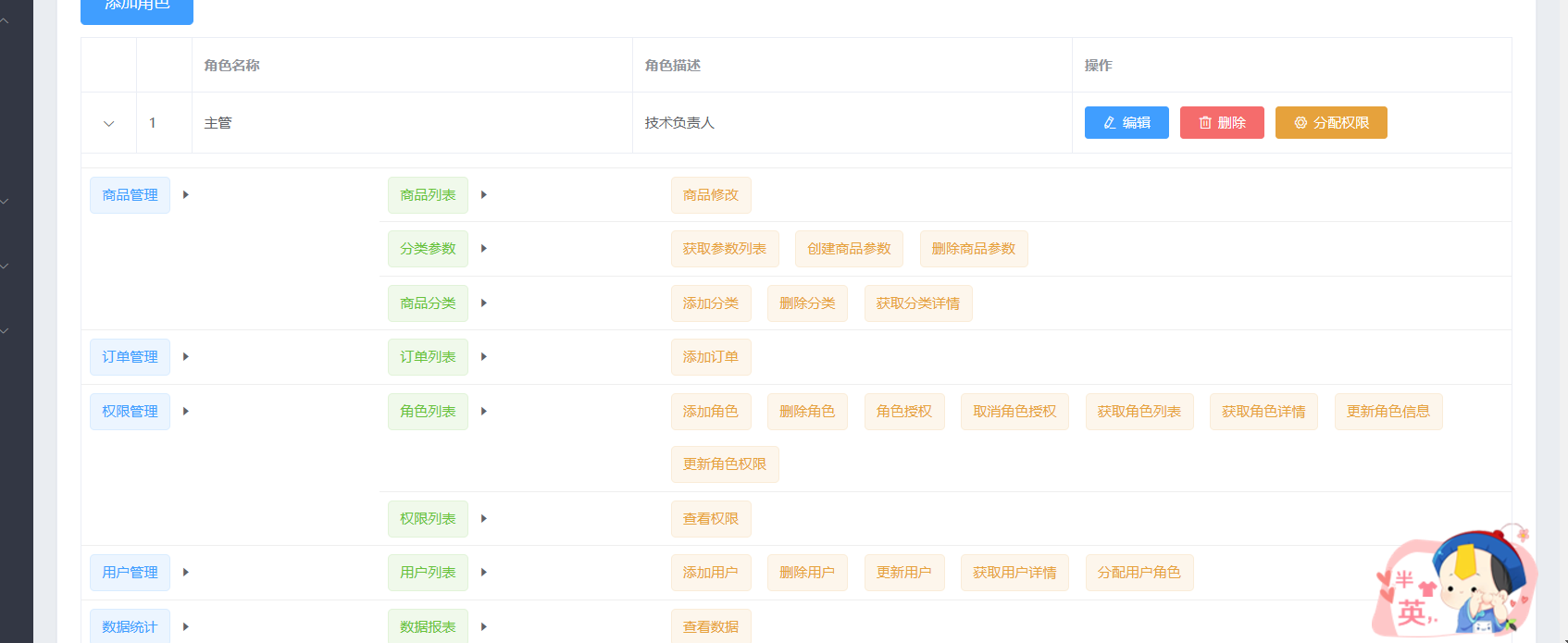
Task: Select the 更新角色权限 tag
Action: (x=725, y=464)
